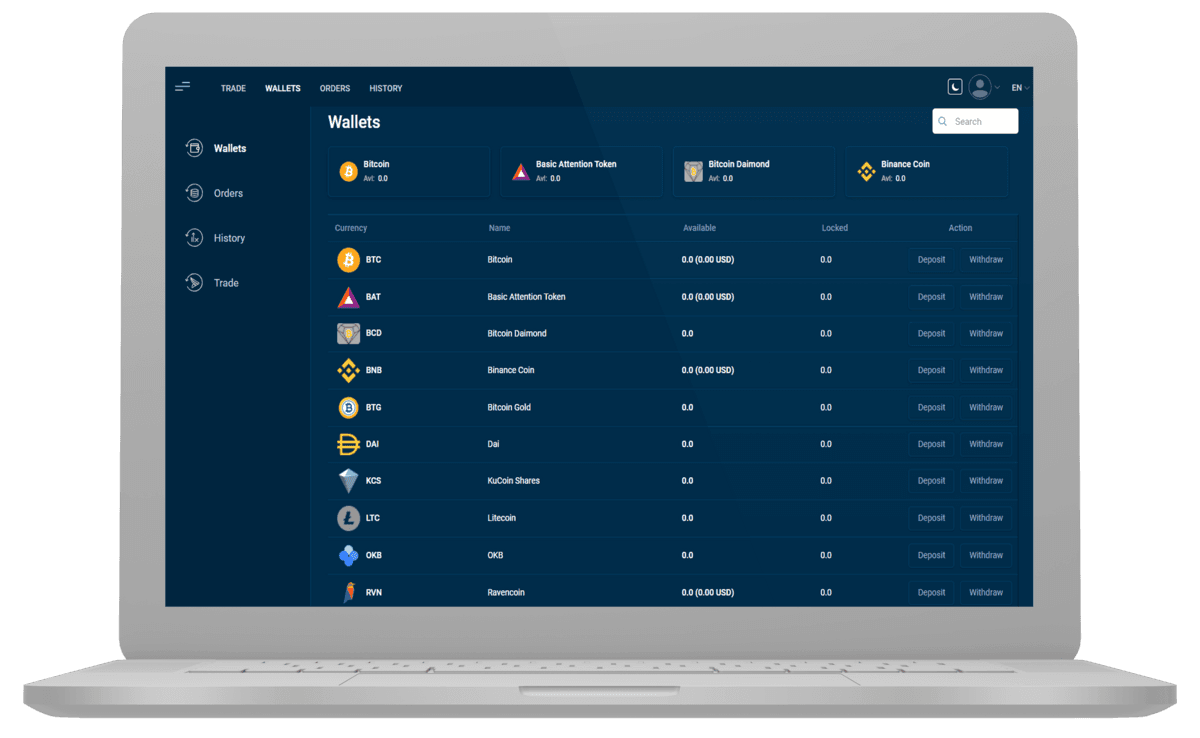Open HISTORY in top navigation
1200x738 pixels.
tap(385, 88)
